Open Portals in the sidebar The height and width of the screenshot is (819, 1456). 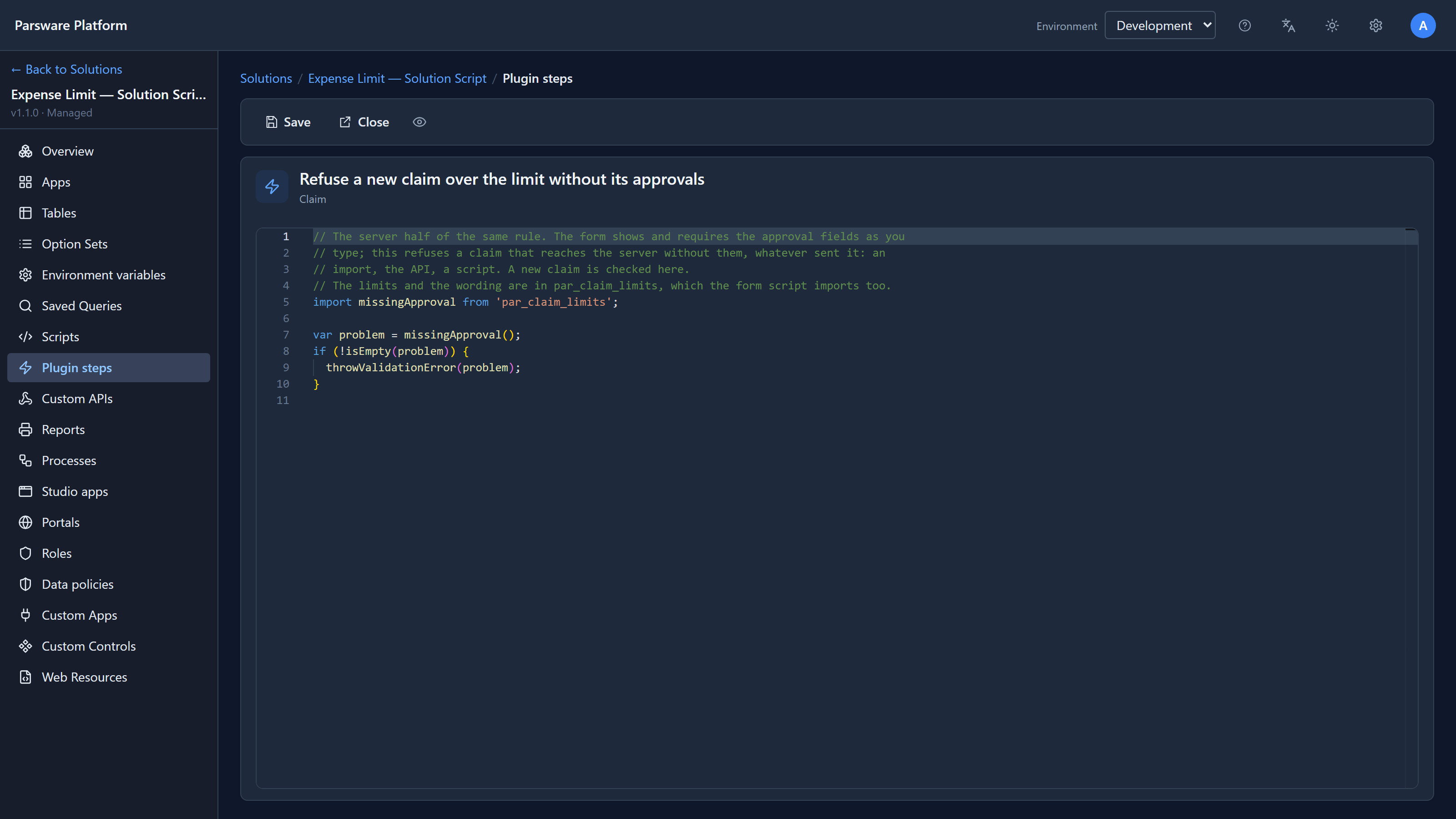[x=109, y=522]
